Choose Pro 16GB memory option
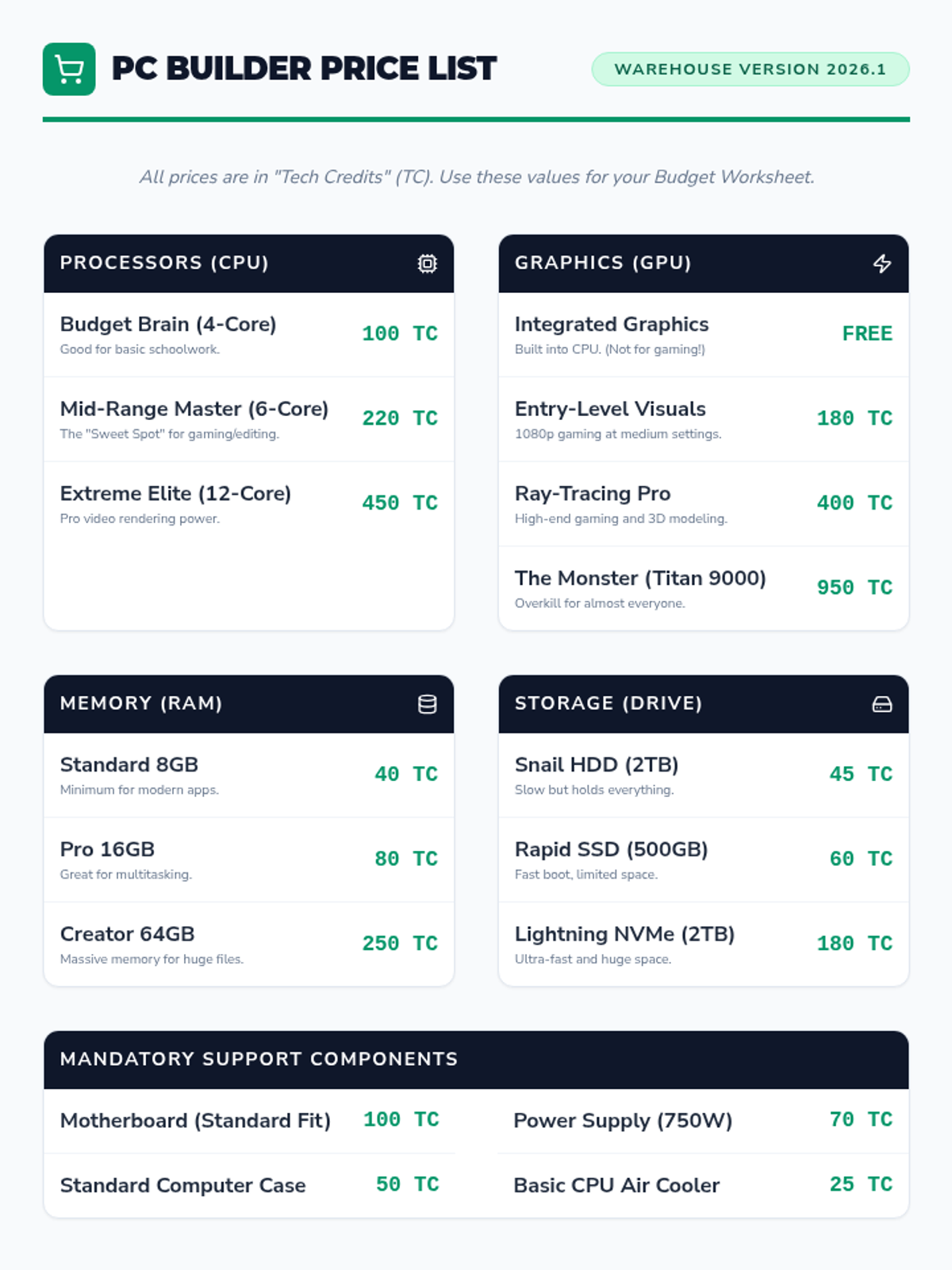Viewport: 952px width, 1270px height. [x=249, y=860]
